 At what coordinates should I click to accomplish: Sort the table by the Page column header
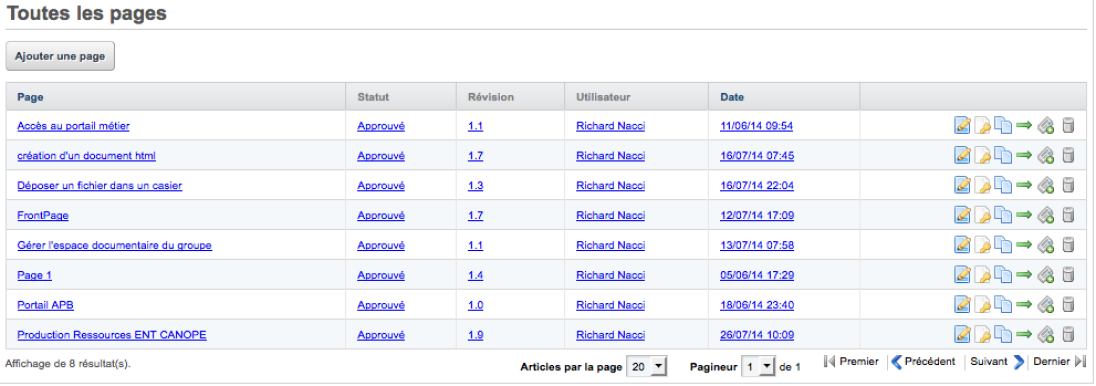pos(30,96)
